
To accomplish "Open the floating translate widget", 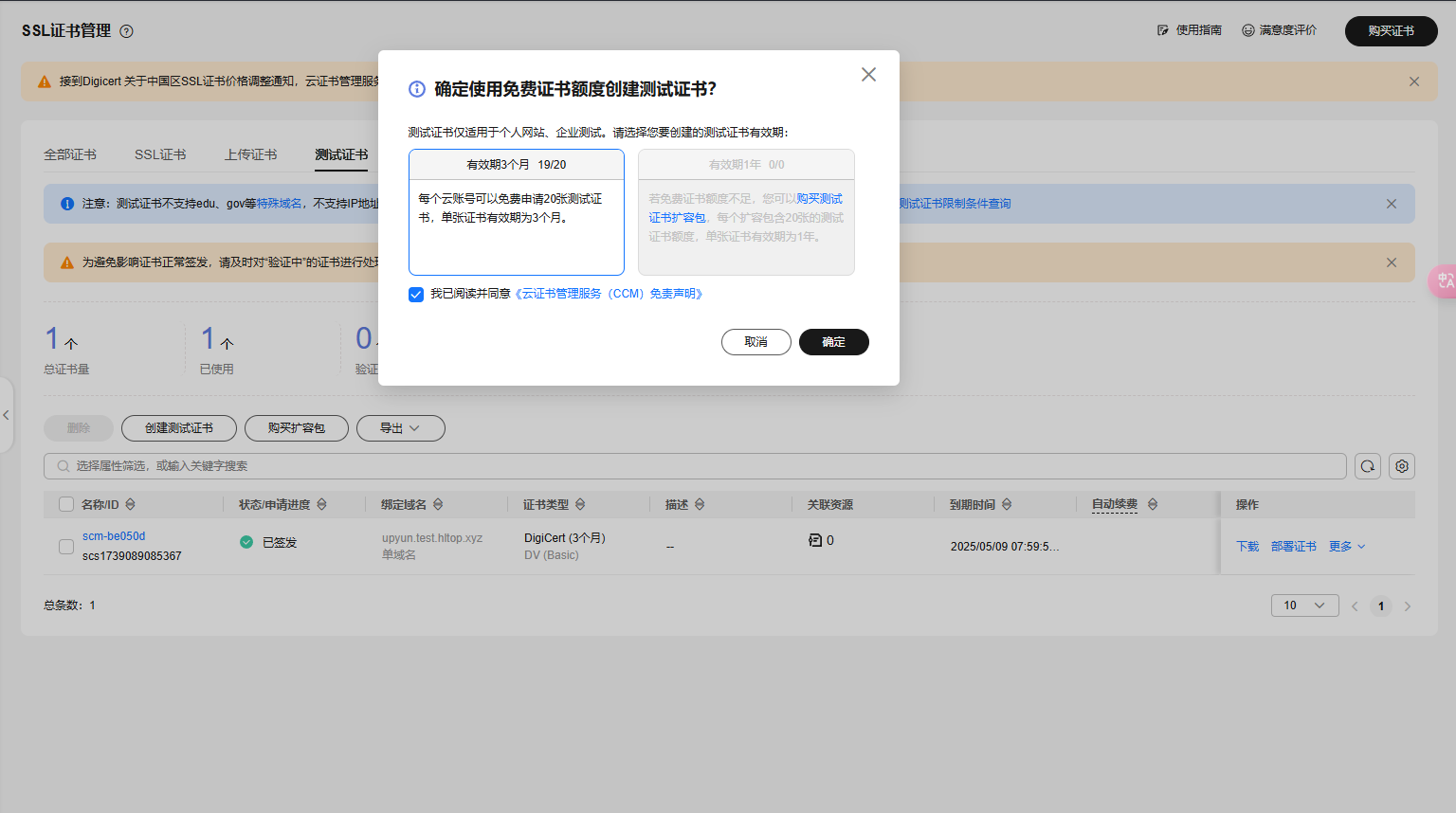I will pyautogui.click(x=1443, y=281).
